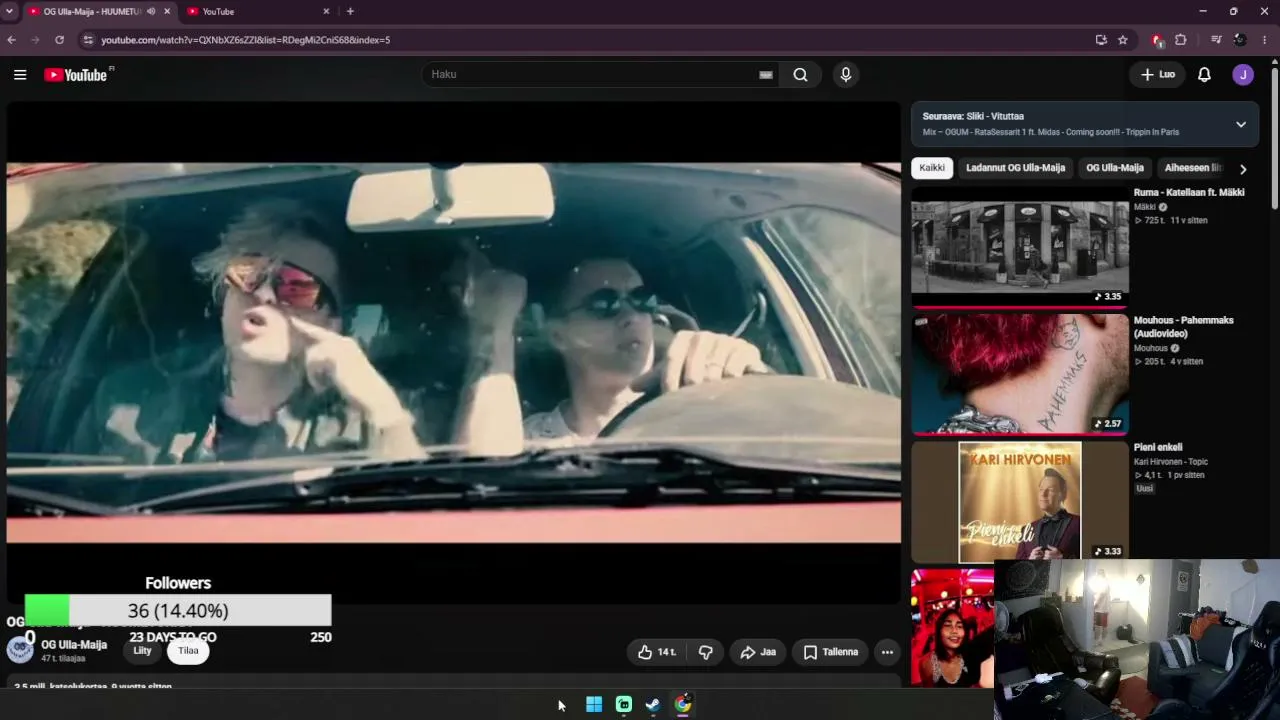Image resolution: width=1280 pixels, height=720 pixels.
Task: Expand the Seuraava playlist panel
Action: pyautogui.click(x=1241, y=124)
